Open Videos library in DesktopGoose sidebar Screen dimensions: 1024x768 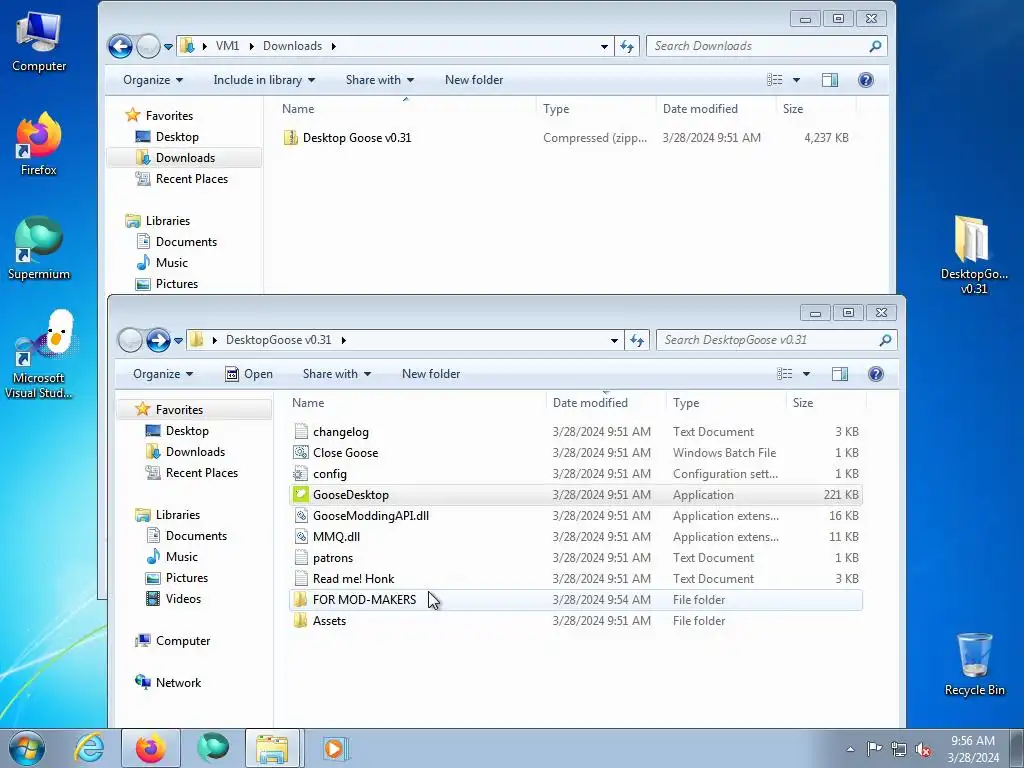[173, 599]
